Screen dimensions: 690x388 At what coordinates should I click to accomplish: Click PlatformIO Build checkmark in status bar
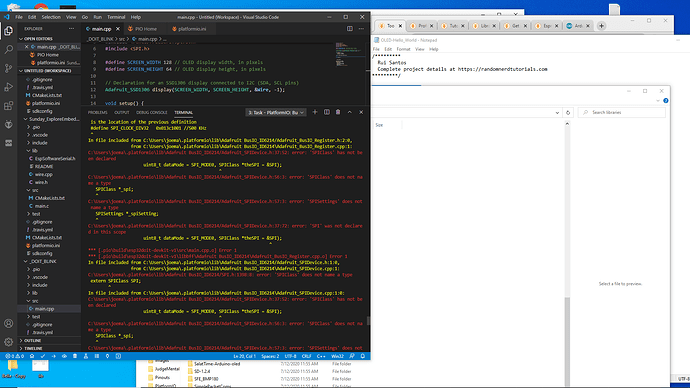43,356
